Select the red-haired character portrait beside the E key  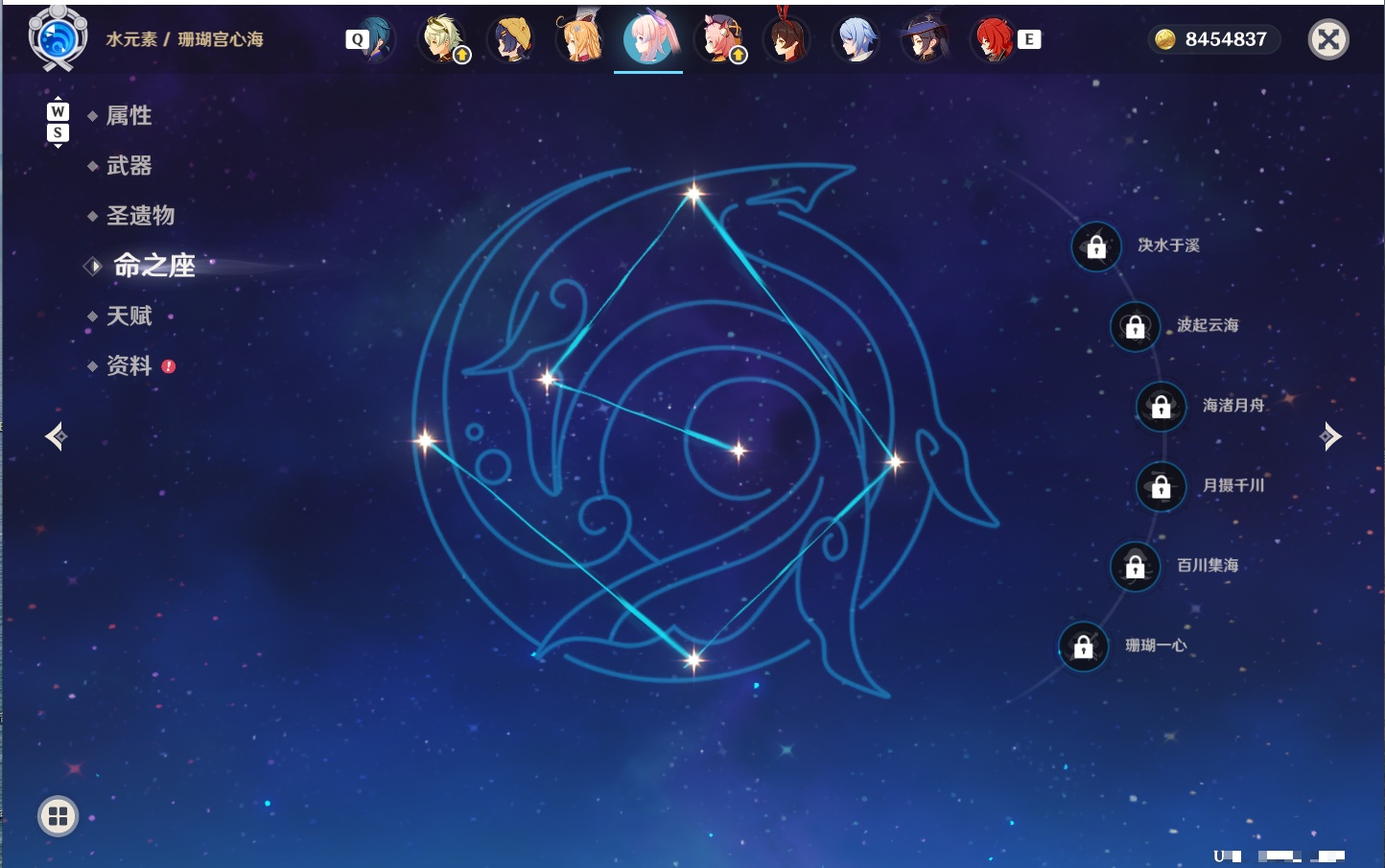coord(995,39)
